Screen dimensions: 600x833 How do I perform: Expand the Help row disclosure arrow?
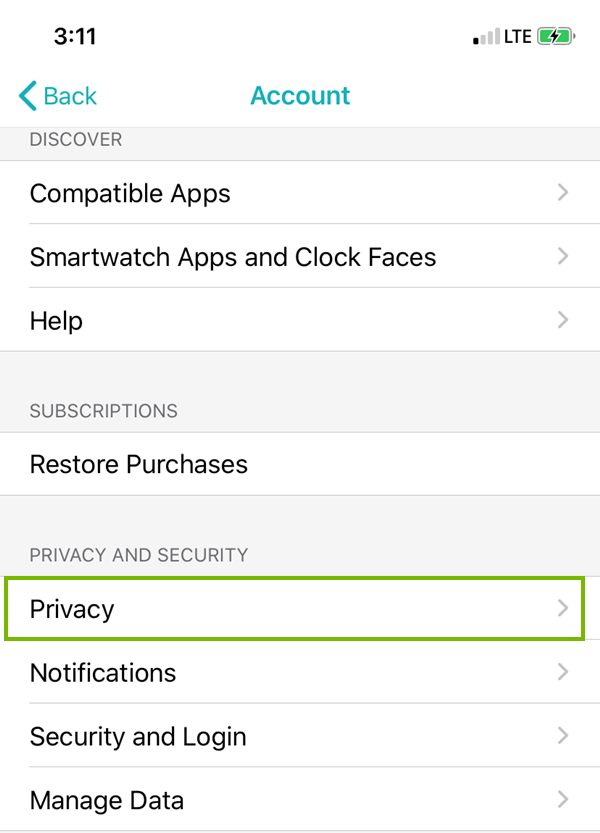[562, 320]
